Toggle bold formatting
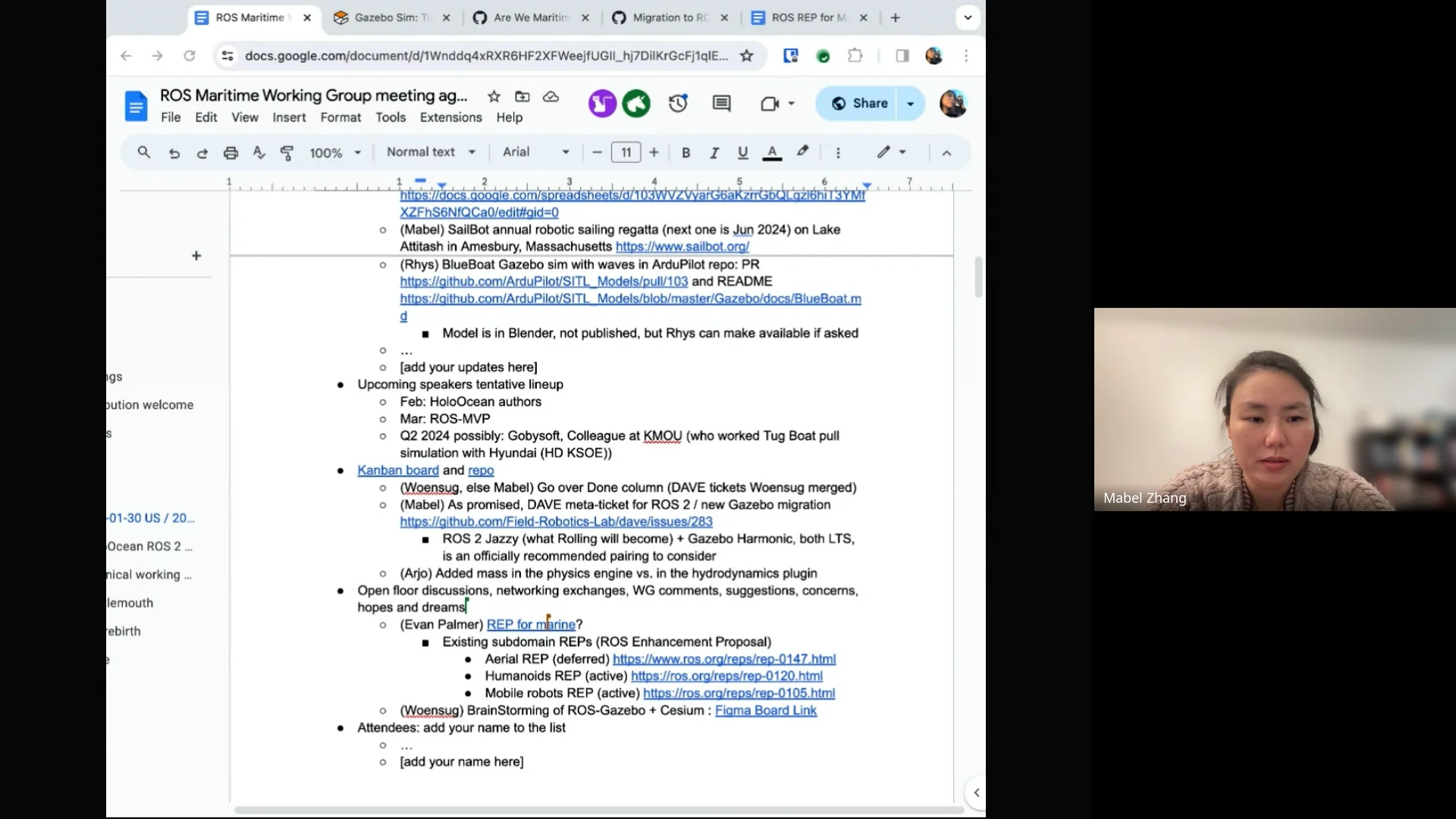 point(686,152)
